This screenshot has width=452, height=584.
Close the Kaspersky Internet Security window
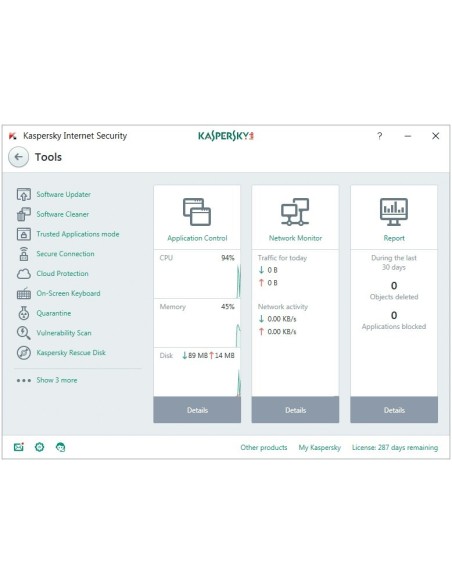(x=435, y=136)
